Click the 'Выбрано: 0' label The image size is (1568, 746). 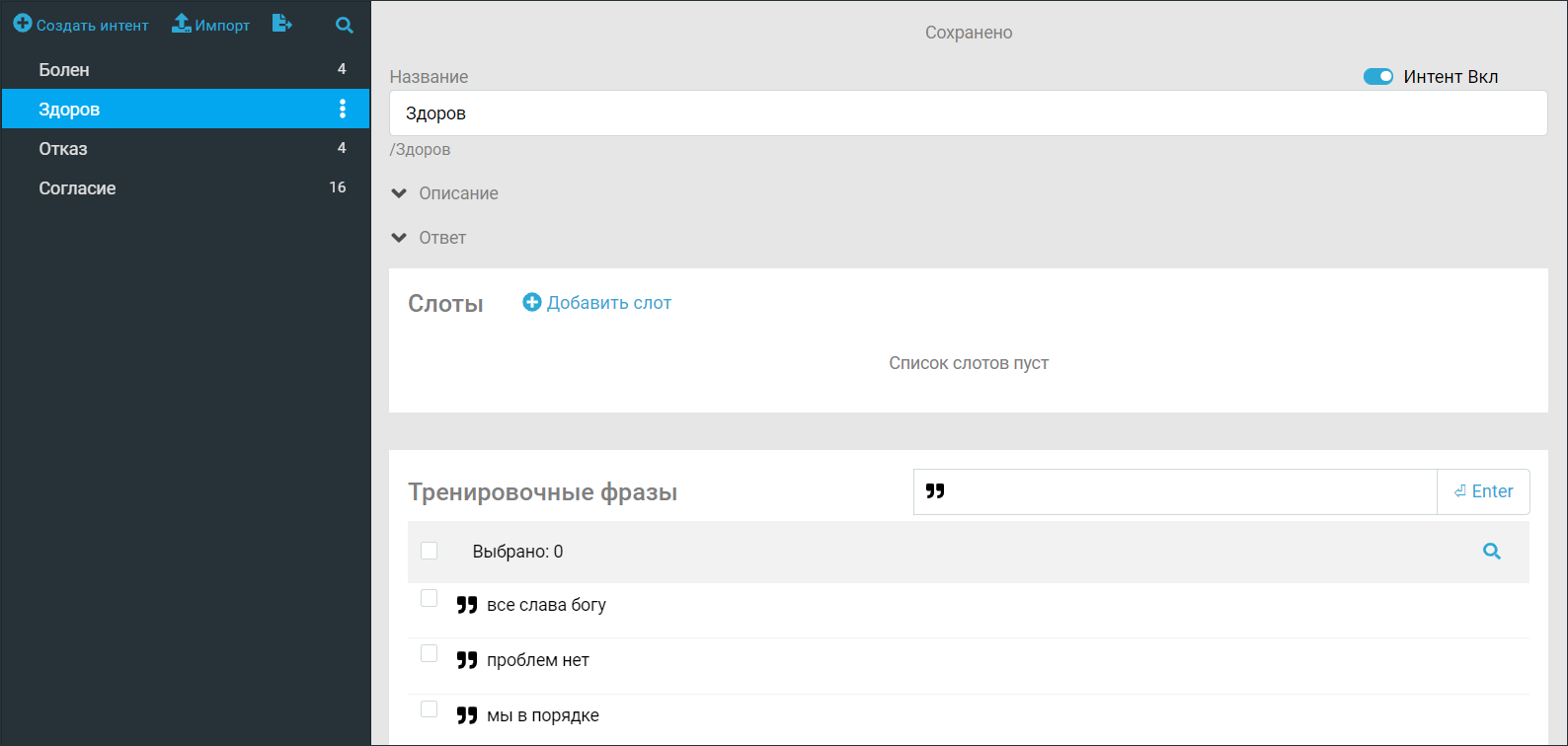(x=517, y=552)
